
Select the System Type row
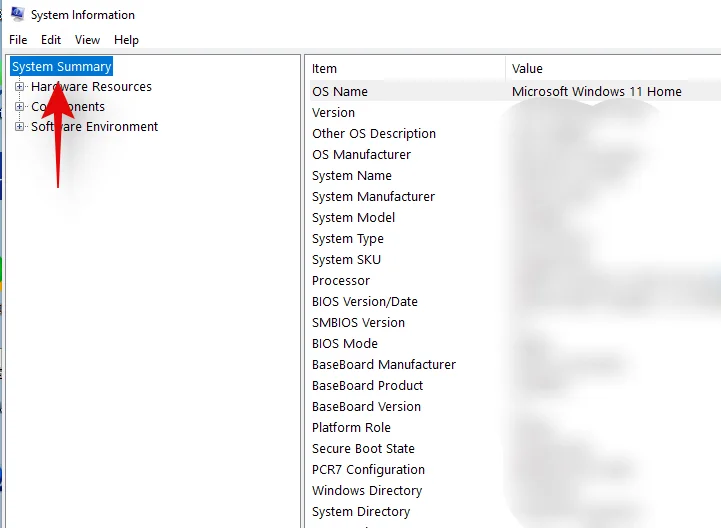click(514, 238)
